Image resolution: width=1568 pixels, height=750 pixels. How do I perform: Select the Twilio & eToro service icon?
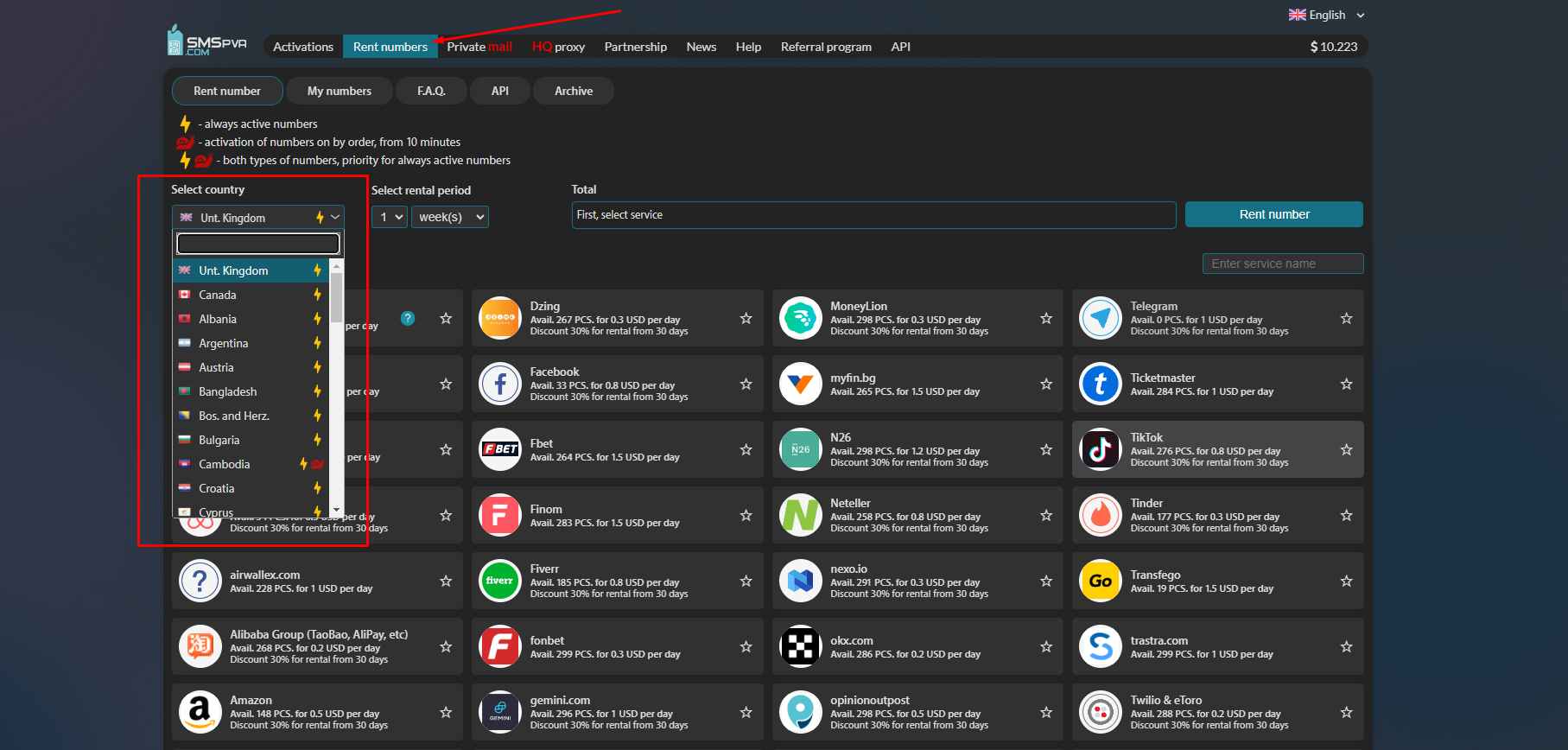tap(1101, 712)
